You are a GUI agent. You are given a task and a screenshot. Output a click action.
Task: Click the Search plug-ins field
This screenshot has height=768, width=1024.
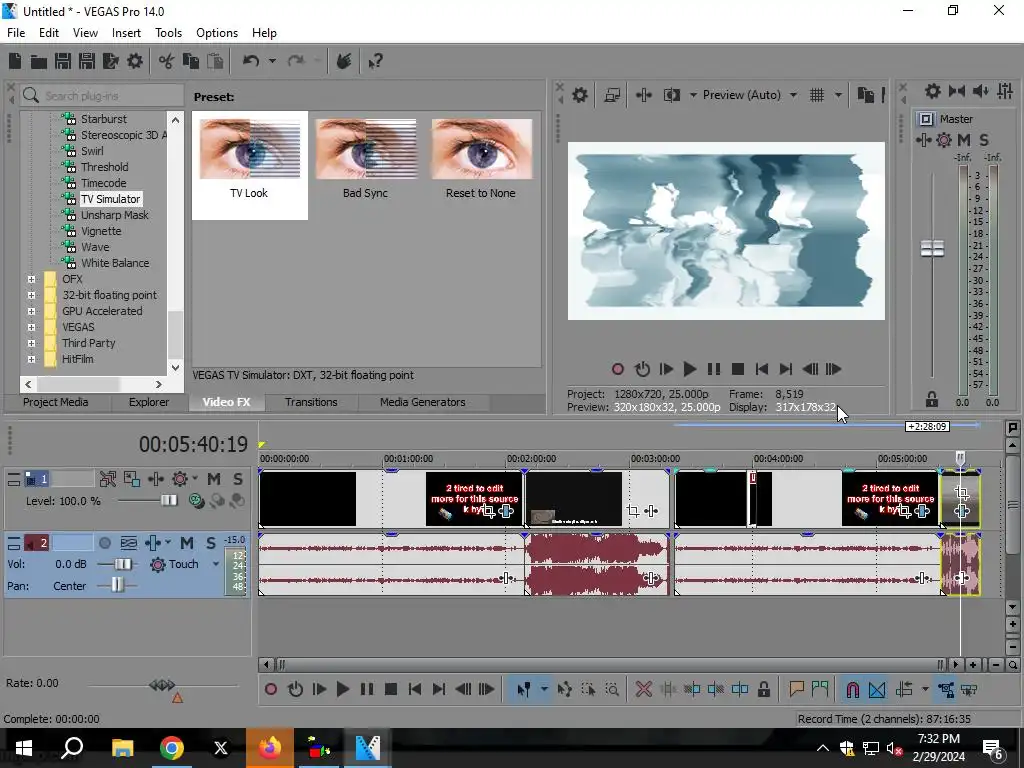[x=102, y=96]
